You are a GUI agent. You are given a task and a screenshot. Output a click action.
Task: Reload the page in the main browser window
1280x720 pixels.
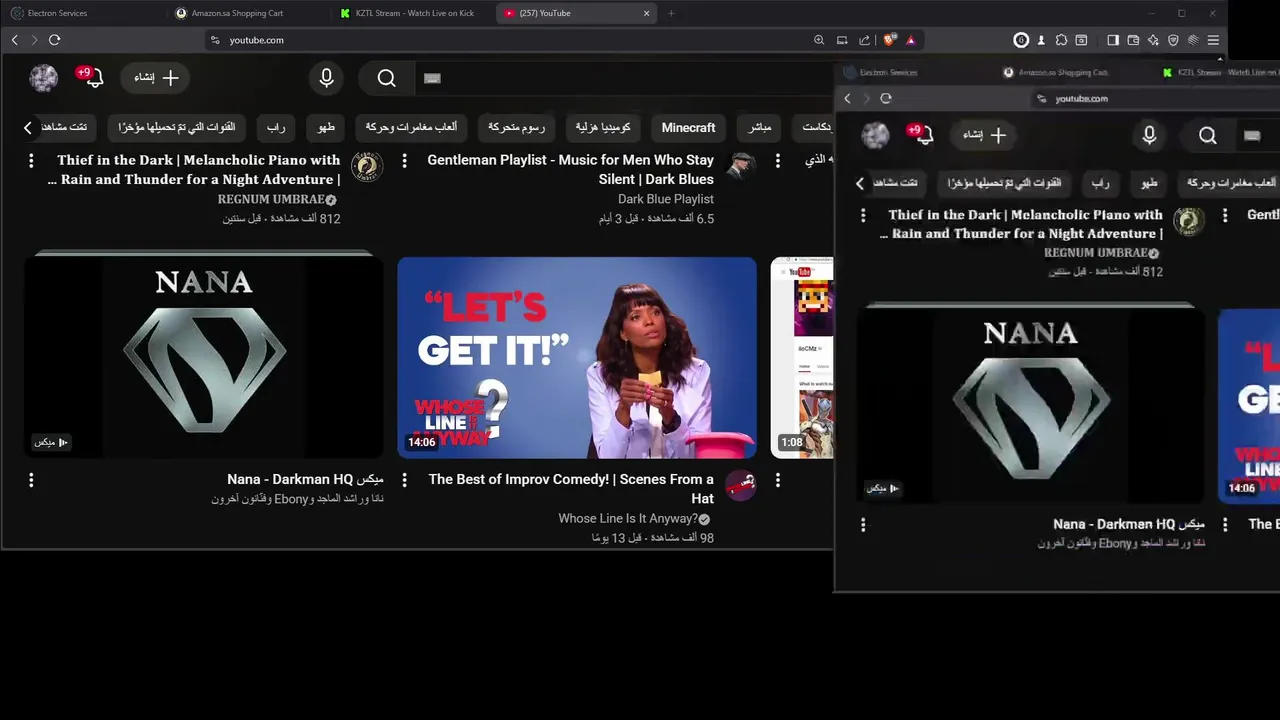[x=54, y=40]
